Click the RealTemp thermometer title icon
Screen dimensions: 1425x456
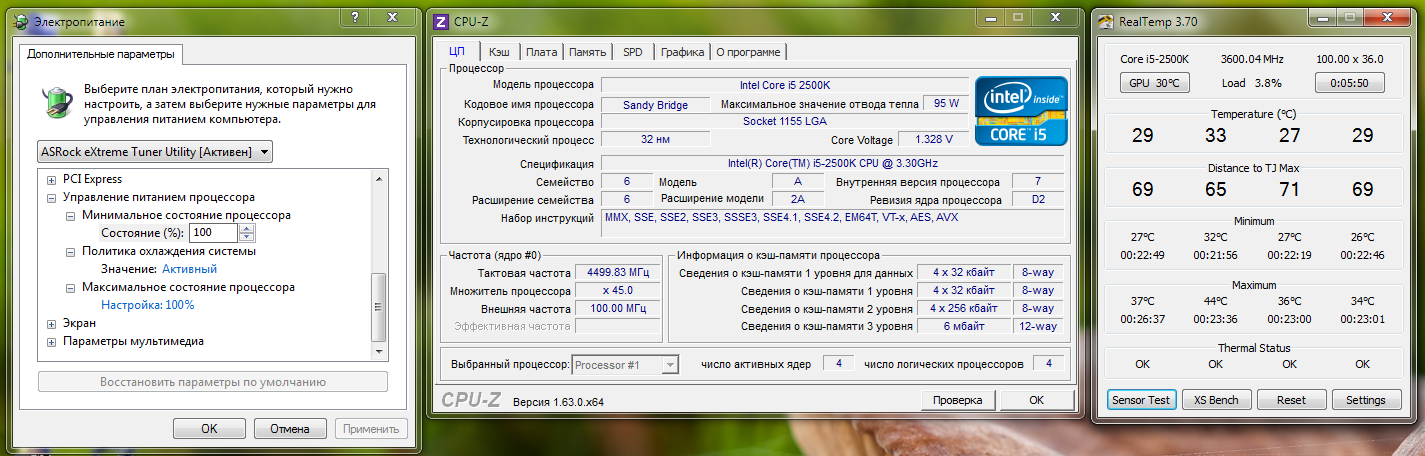1104,20
